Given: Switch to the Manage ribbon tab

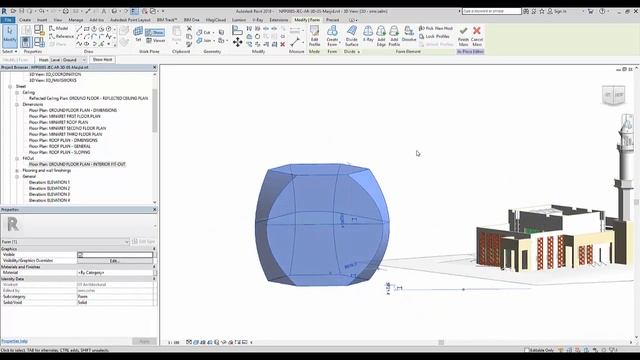Looking at the screenshot, I should (x=76, y=20).
